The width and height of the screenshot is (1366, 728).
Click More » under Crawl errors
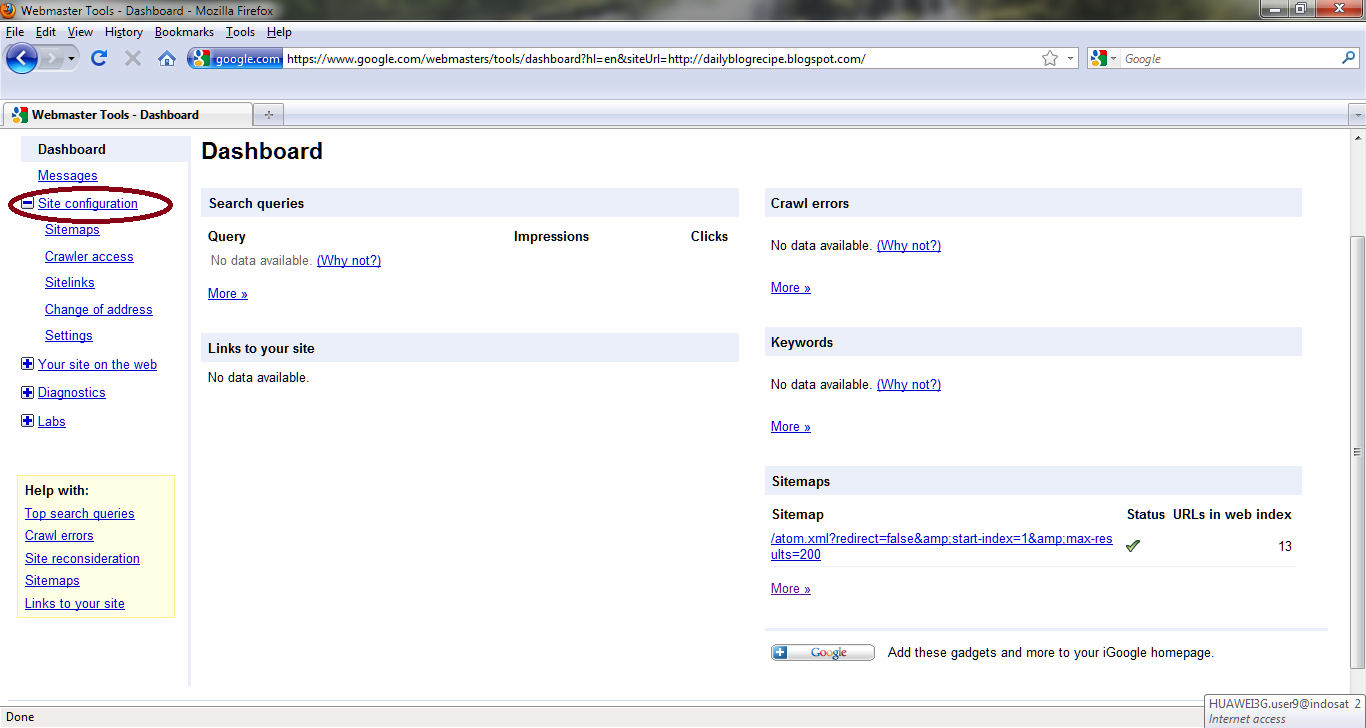(x=791, y=288)
